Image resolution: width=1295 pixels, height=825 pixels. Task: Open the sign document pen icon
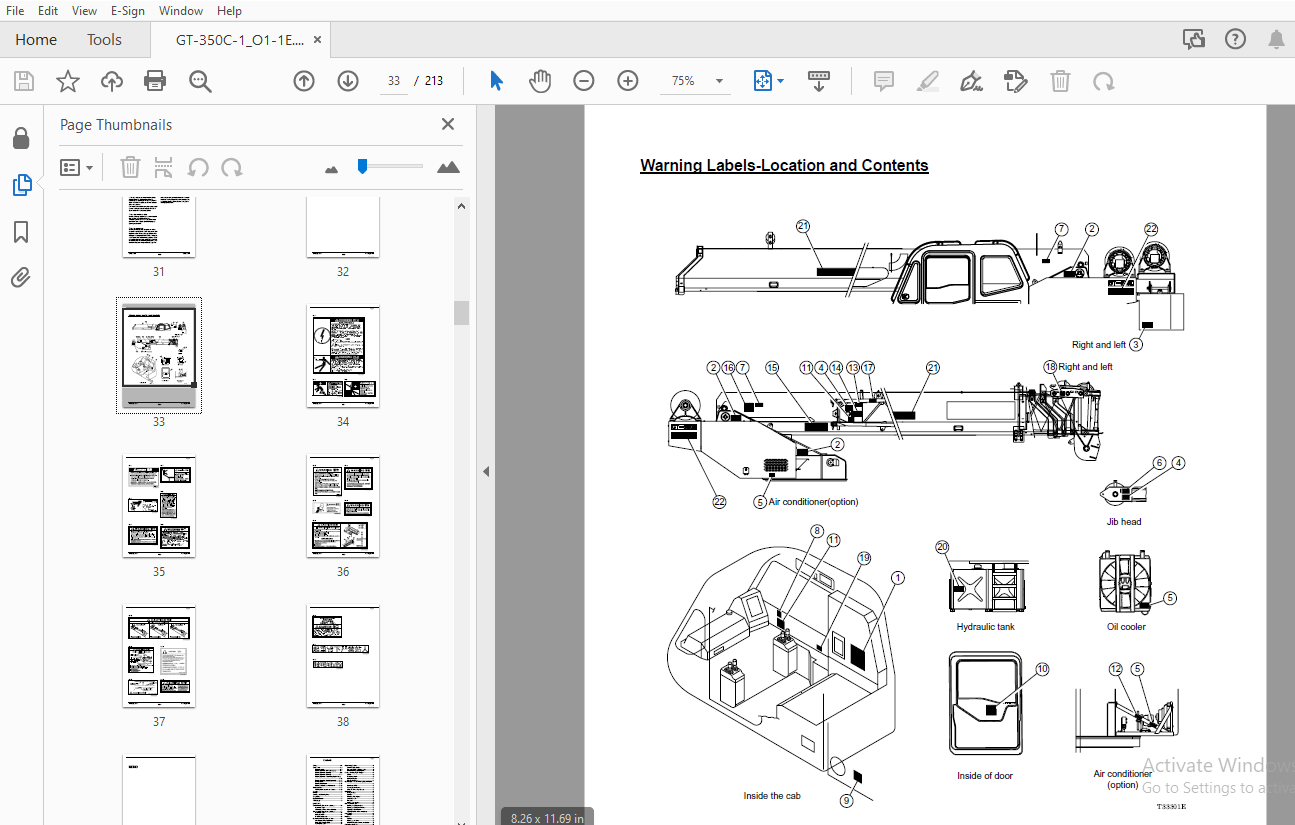(x=971, y=81)
